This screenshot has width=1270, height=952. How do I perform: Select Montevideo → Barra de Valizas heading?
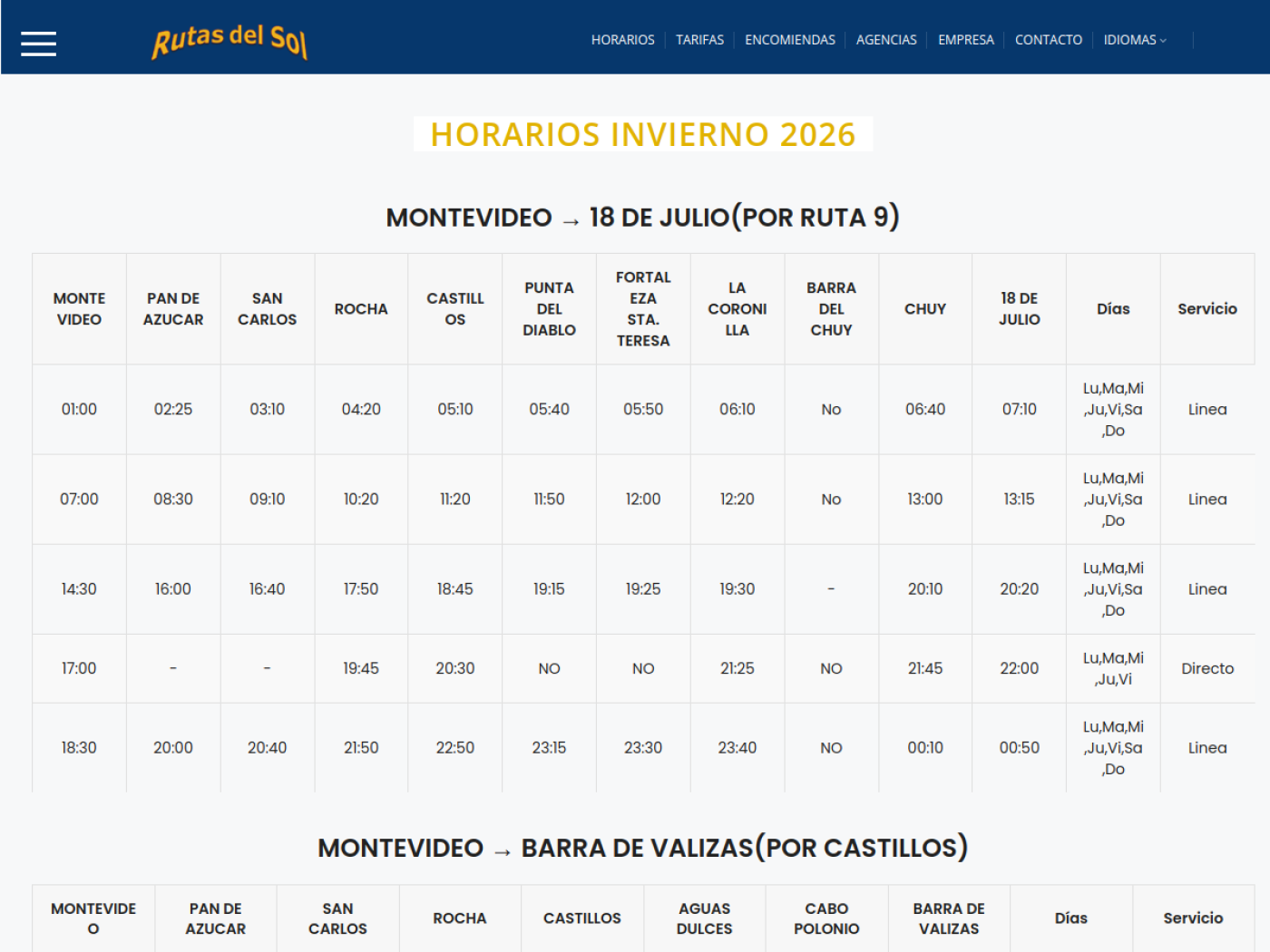coord(643,849)
